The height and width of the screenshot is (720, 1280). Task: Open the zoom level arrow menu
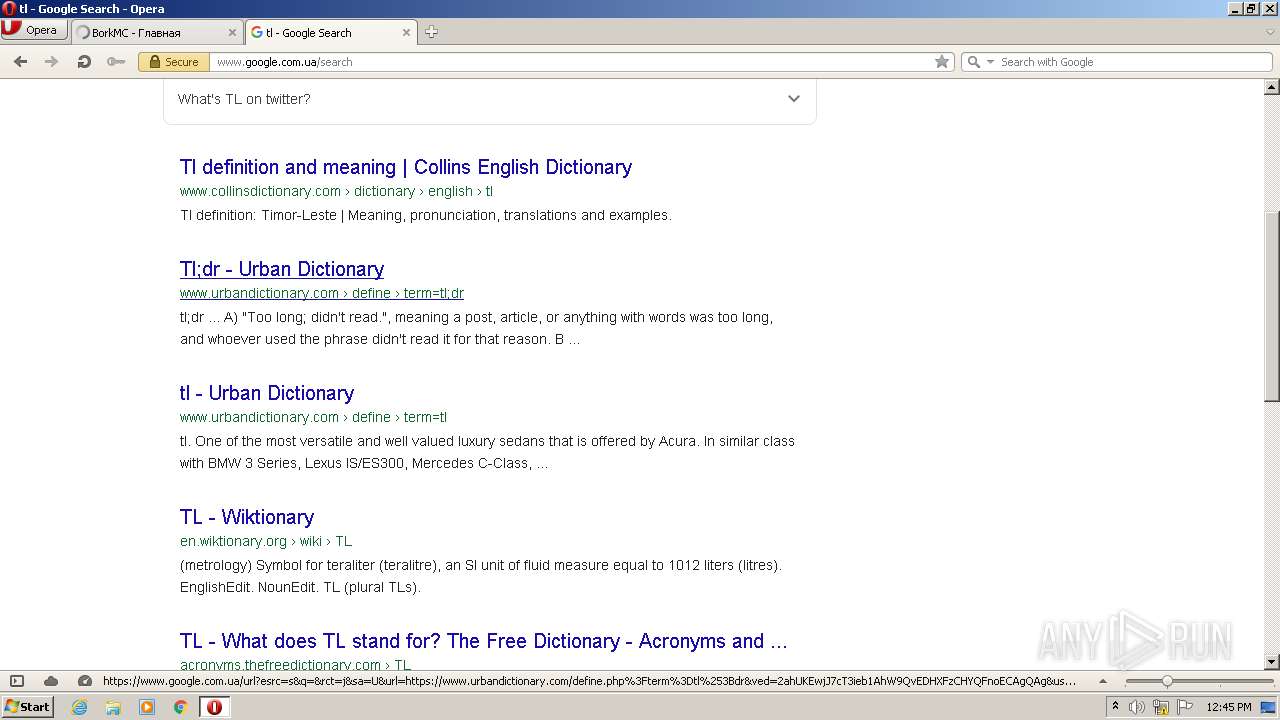1103,681
